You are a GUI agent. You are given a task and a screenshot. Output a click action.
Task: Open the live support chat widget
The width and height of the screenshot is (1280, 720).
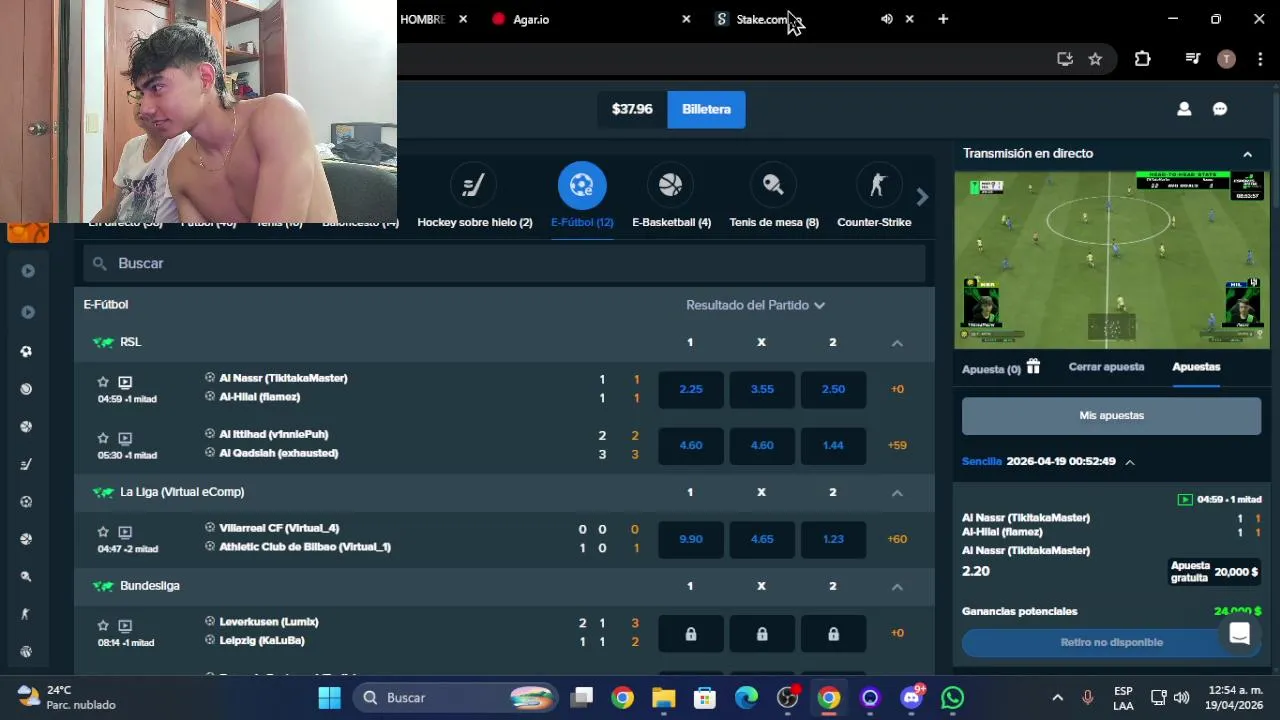click(x=1239, y=634)
